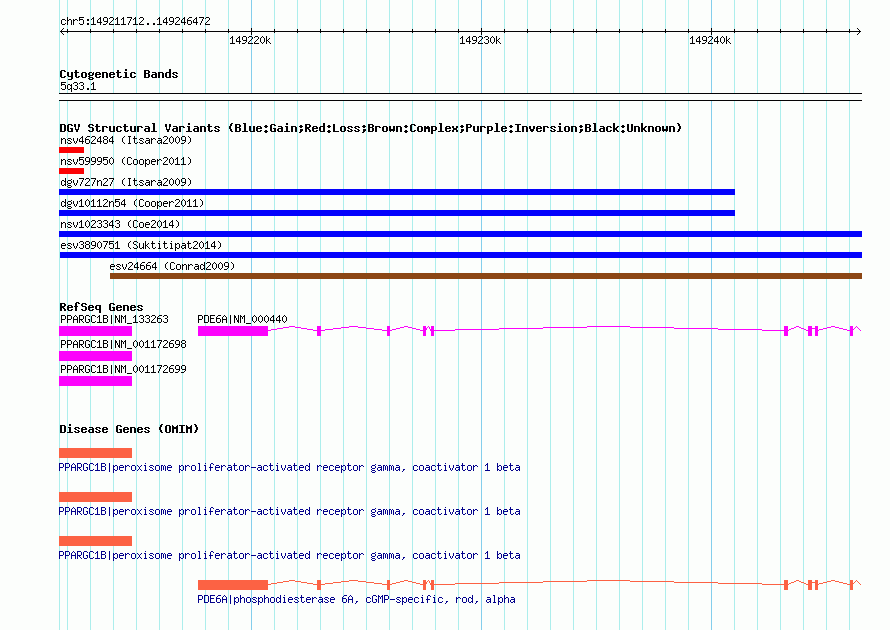The height and width of the screenshot is (630, 890).
Task: Click label esv24664 (Conrad2009)
Action: coord(172,266)
